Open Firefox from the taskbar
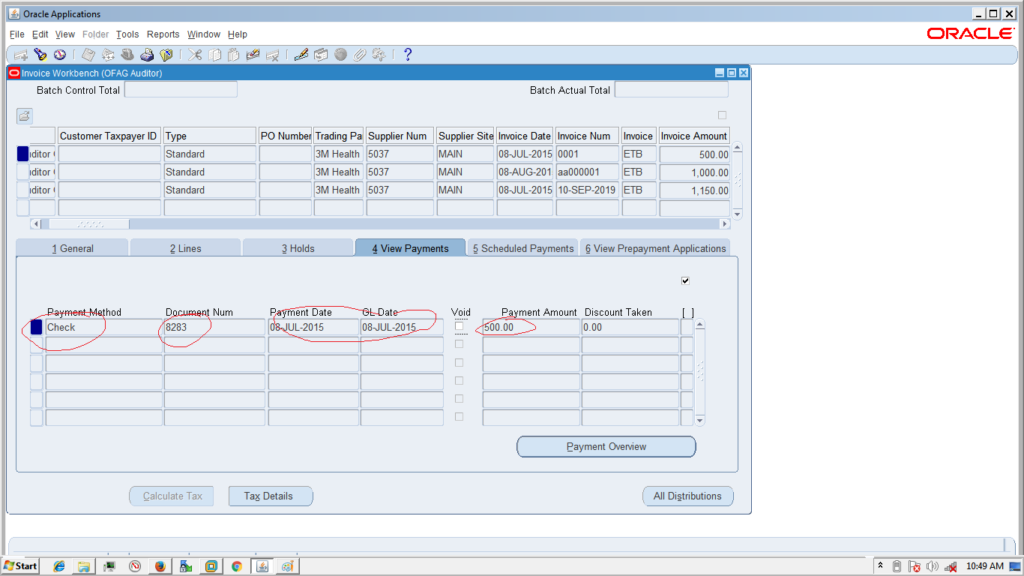1024x576 pixels. tap(160, 566)
